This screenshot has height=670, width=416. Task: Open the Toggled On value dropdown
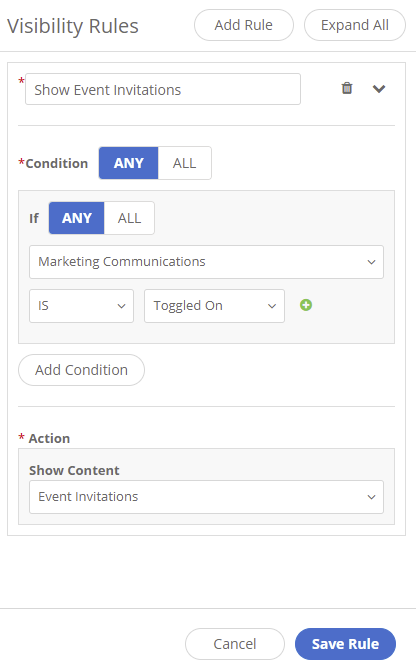[214, 306]
